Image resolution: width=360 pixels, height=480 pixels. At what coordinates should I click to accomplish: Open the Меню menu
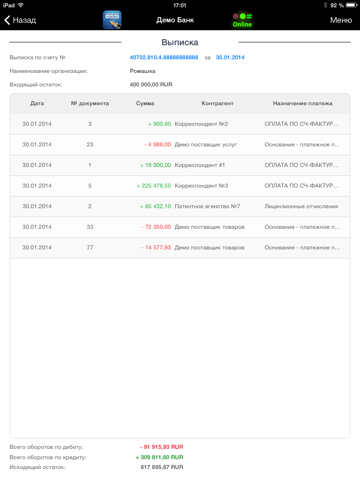click(341, 20)
